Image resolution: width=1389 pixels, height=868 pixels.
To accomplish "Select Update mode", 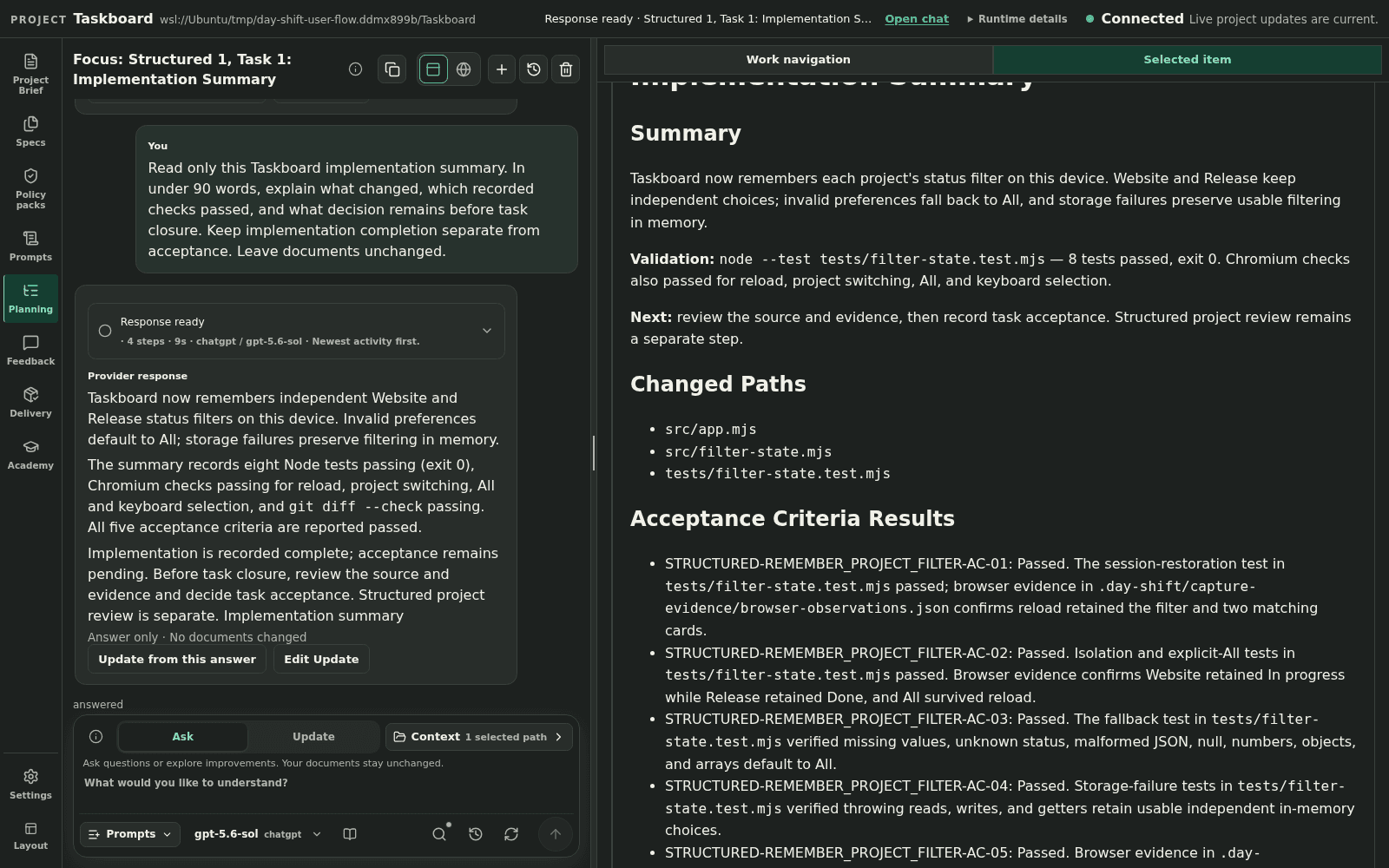I will coord(313,737).
